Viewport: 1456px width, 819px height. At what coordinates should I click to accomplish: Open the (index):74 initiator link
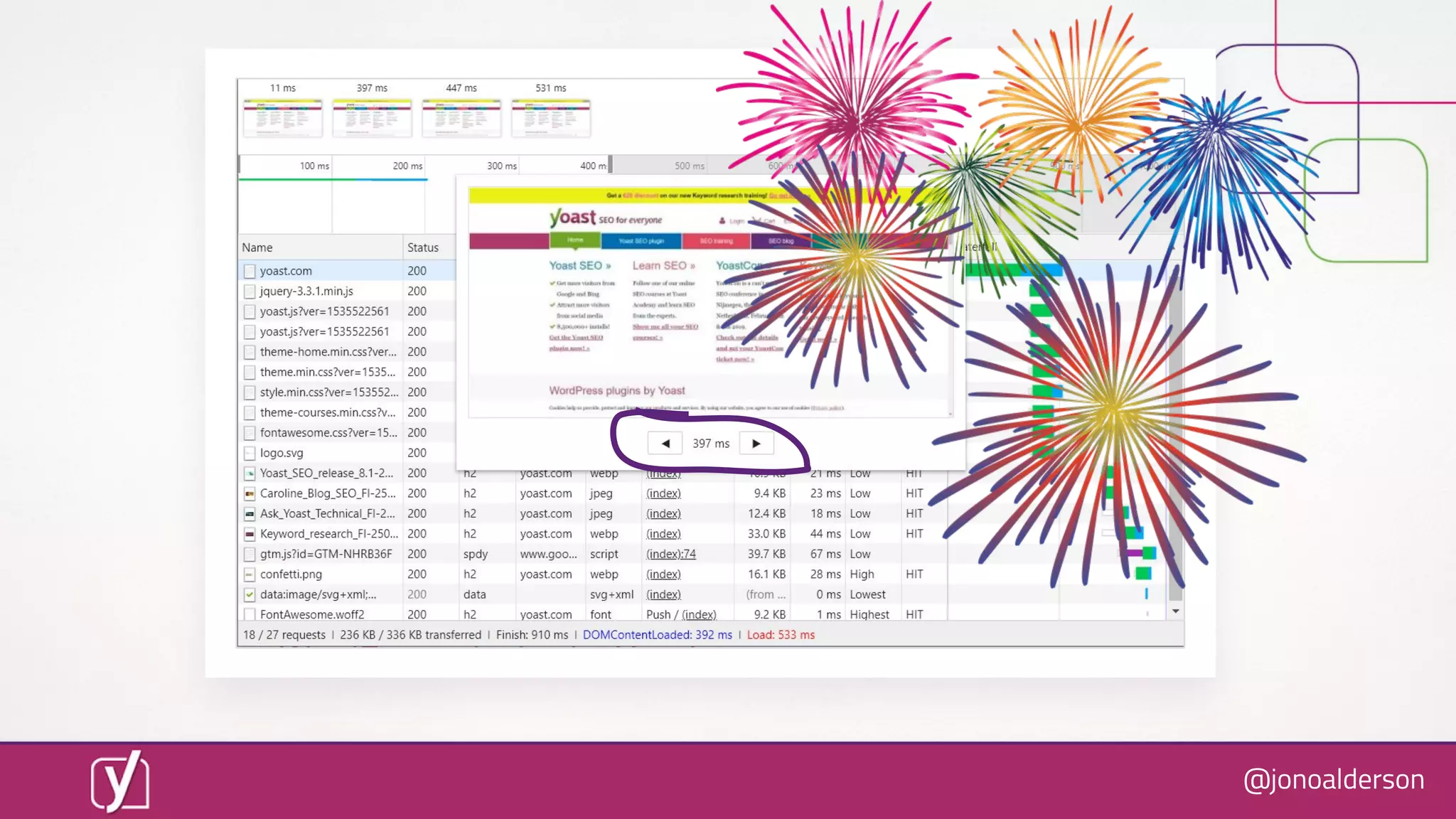pos(670,554)
